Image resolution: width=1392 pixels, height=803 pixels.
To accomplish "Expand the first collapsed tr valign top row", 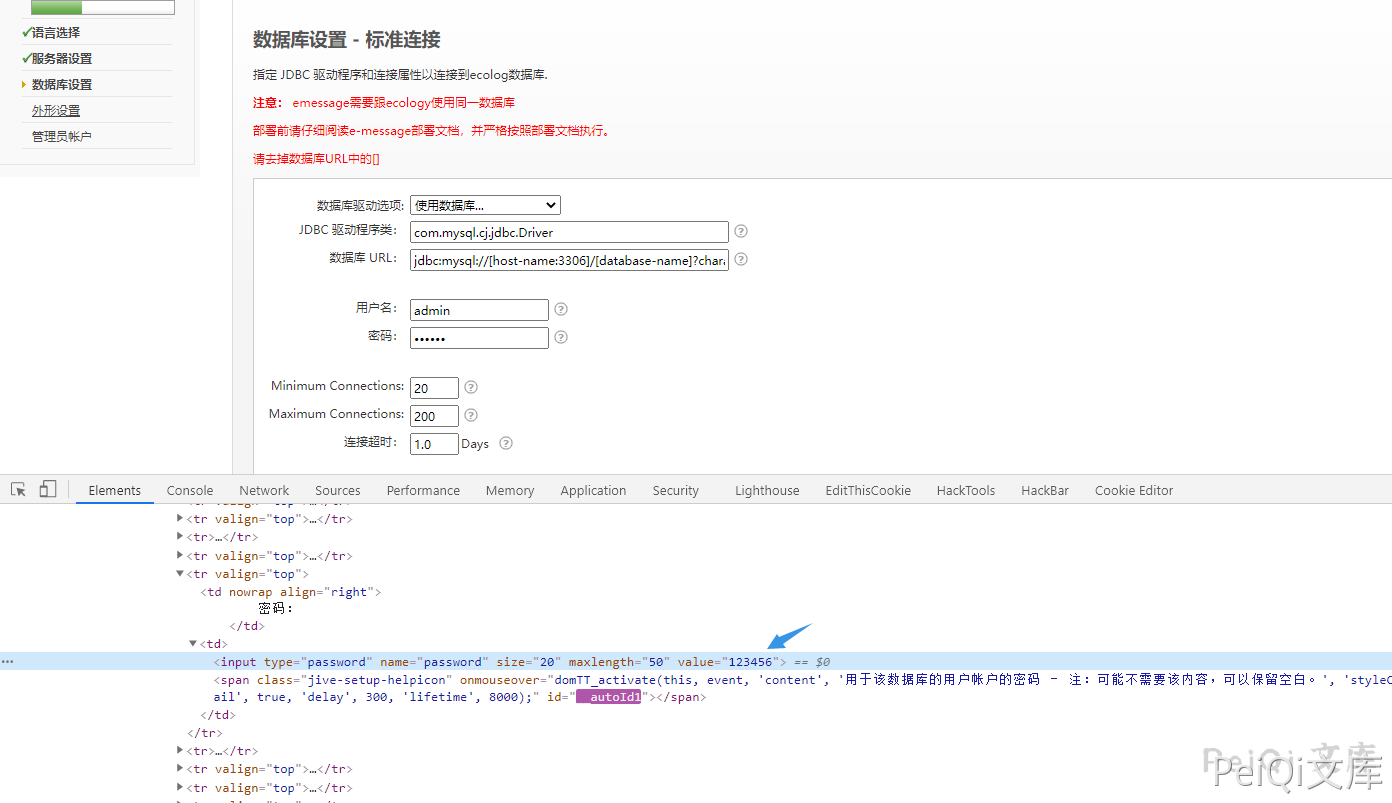I will pos(180,519).
